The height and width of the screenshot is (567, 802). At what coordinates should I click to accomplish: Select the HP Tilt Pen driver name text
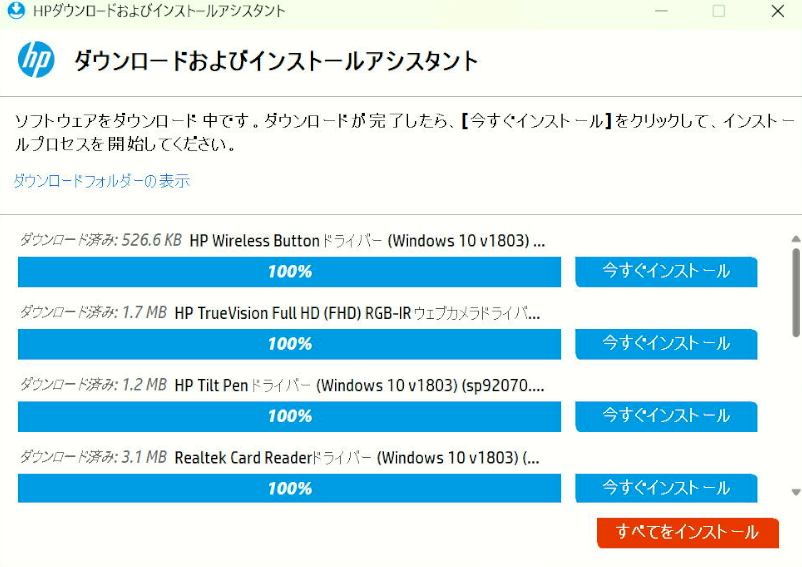pos(360,385)
